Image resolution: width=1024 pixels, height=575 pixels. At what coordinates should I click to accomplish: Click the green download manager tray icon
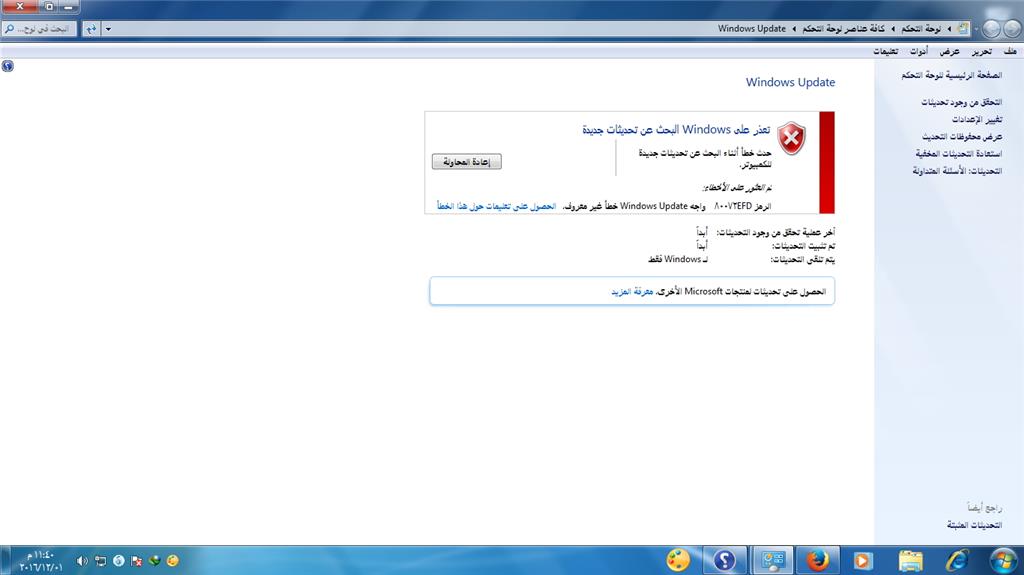coord(155,561)
